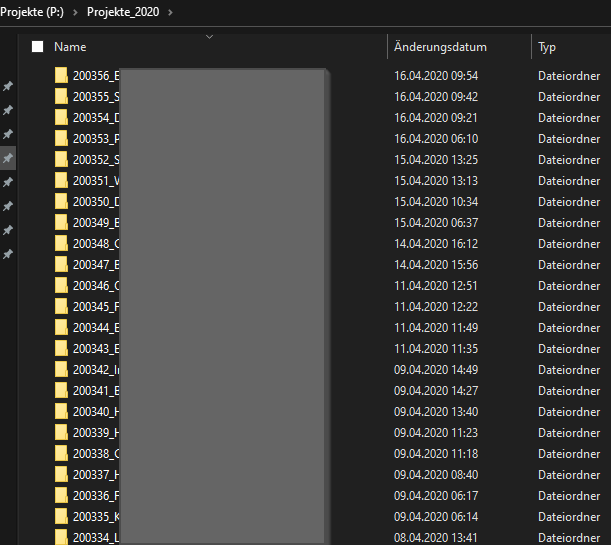Select folder icon of 200350 entry
The image size is (611, 545).
click(61, 201)
